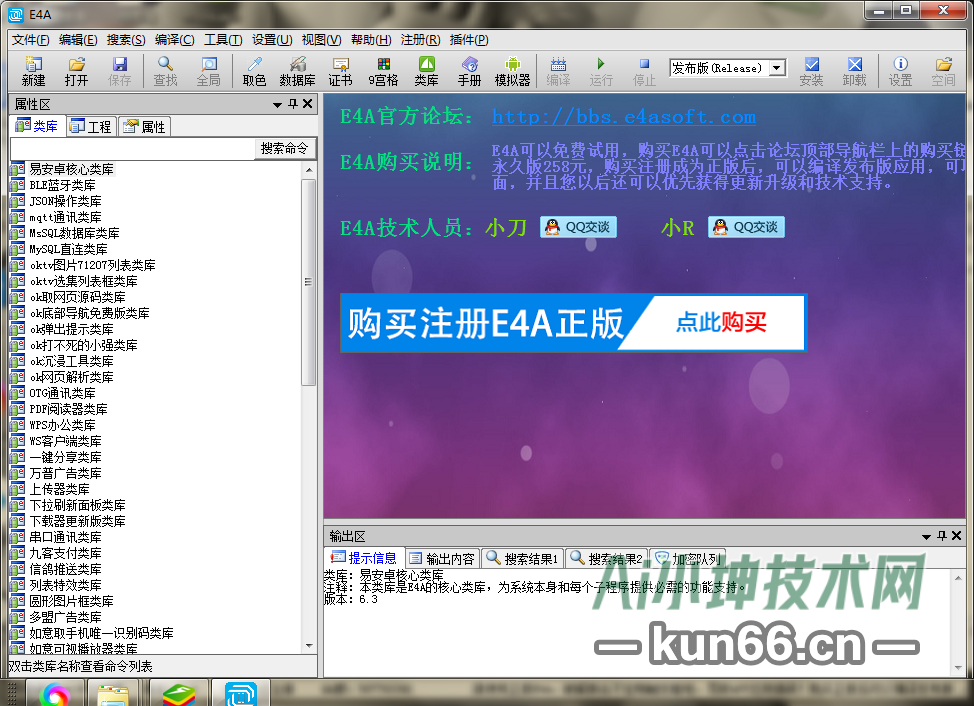Open the file explorer taskbar icon
The height and width of the screenshot is (706, 974).
[112, 693]
